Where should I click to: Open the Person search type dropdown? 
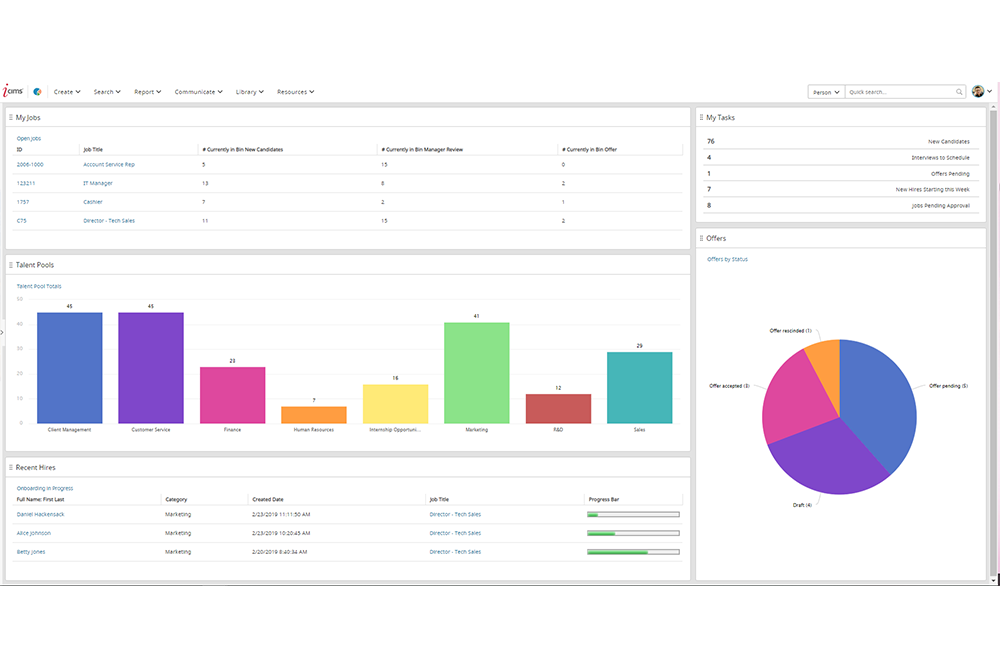click(x=825, y=92)
